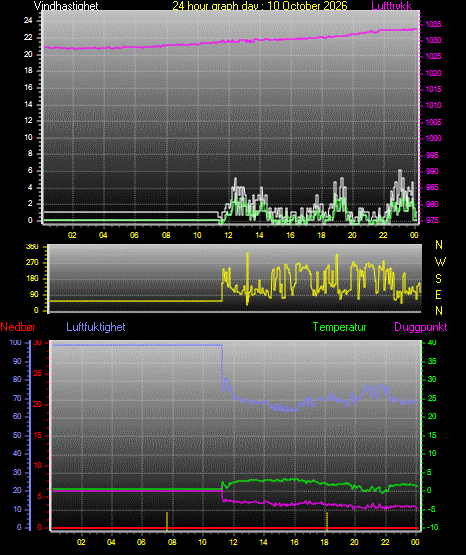Click 16 hour label under temperature graph
Viewport: 466px width, 555px height.
click(x=294, y=542)
